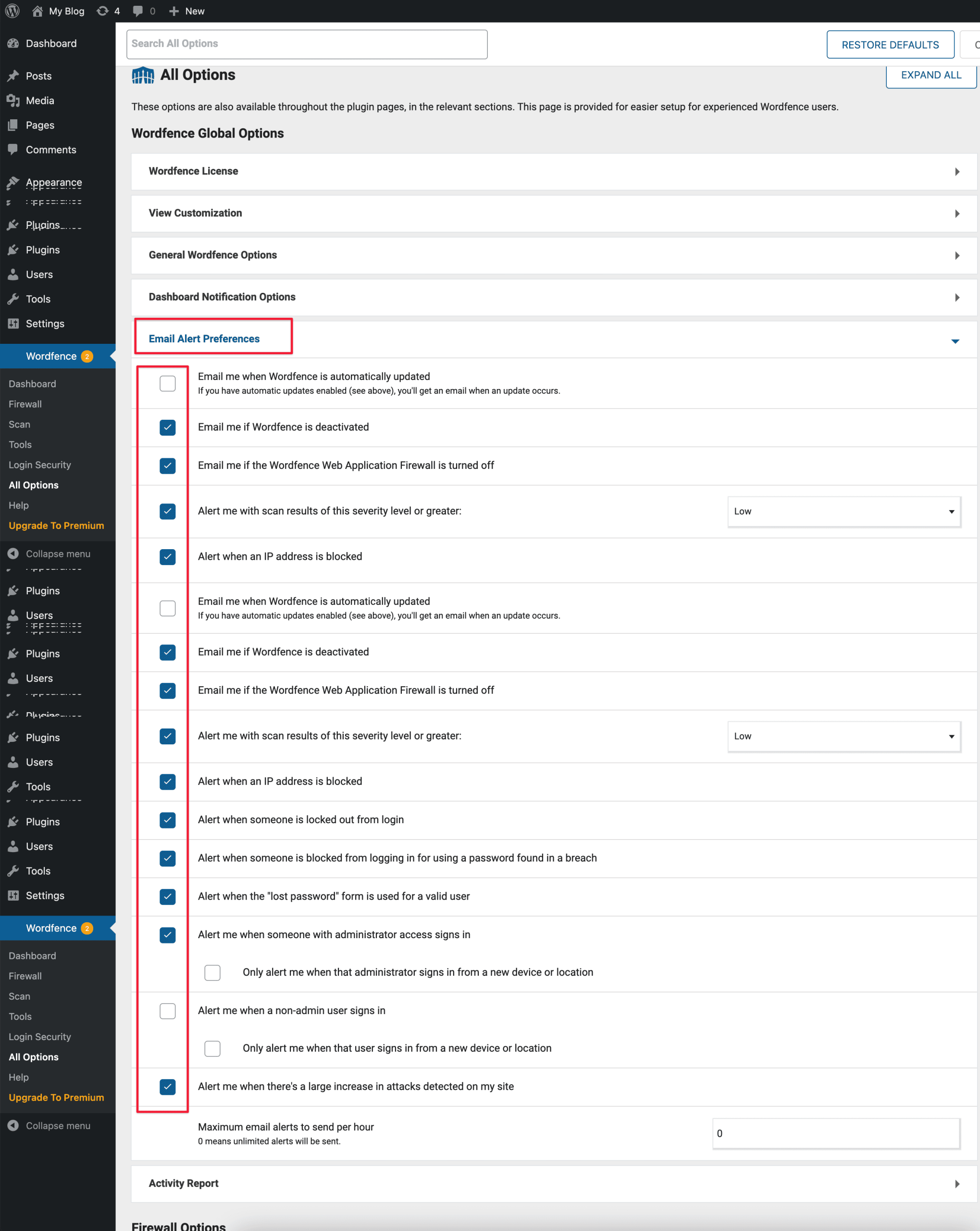Click the RESTORE DEFAULTS button

[x=890, y=45]
